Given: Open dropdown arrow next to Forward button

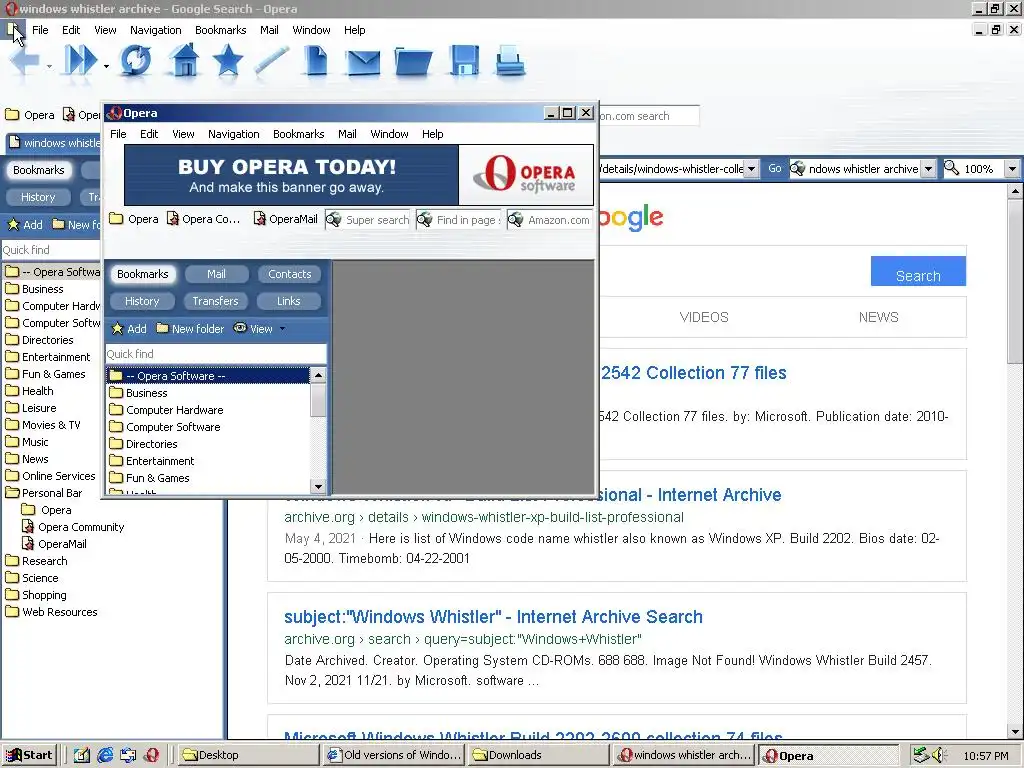Looking at the screenshot, I should point(106,66).
